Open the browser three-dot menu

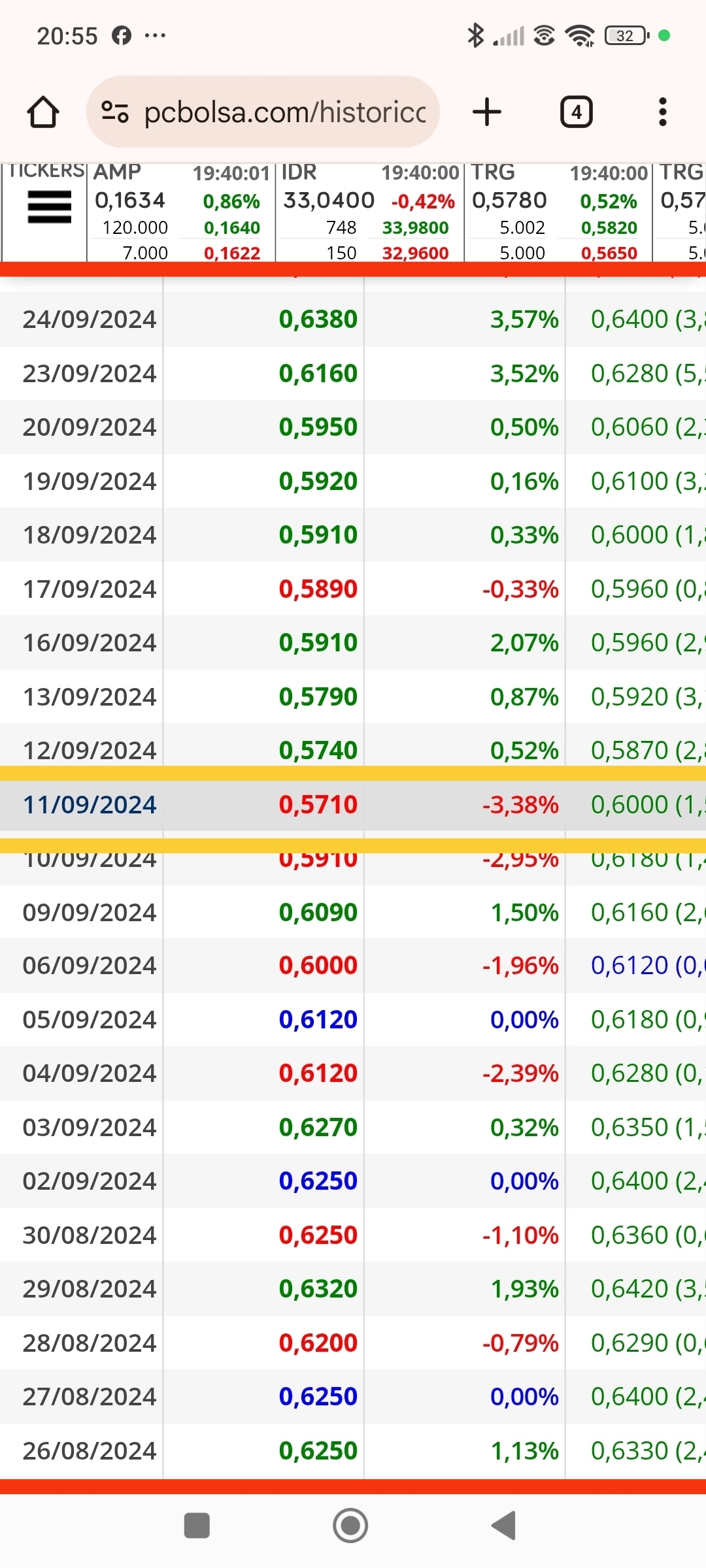pos(663,112)
